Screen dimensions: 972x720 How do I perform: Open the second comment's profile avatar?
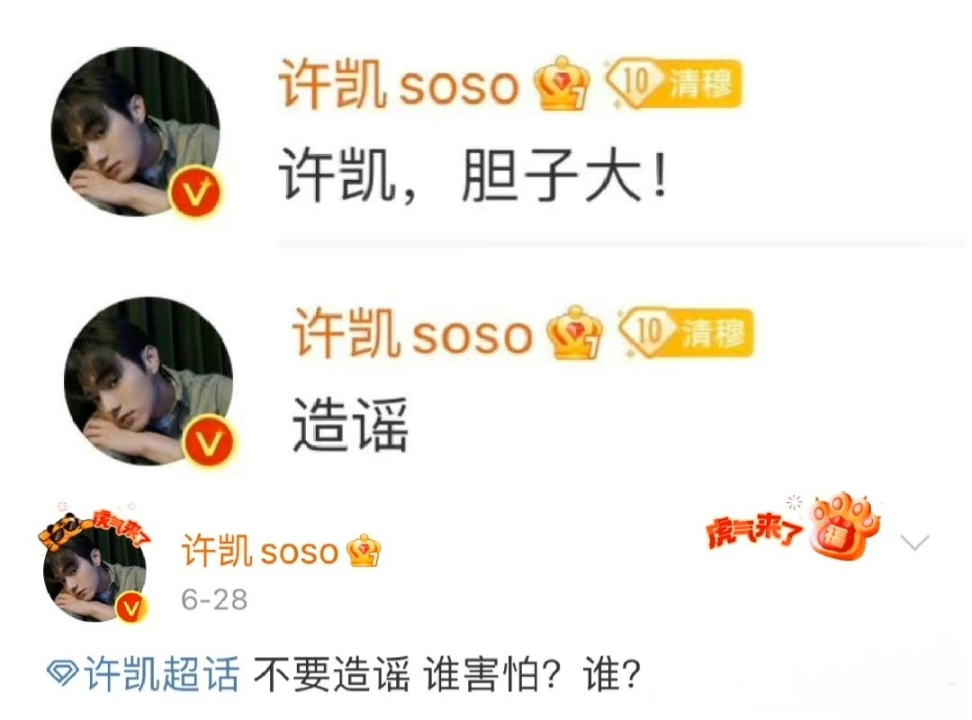coord(149,381)
